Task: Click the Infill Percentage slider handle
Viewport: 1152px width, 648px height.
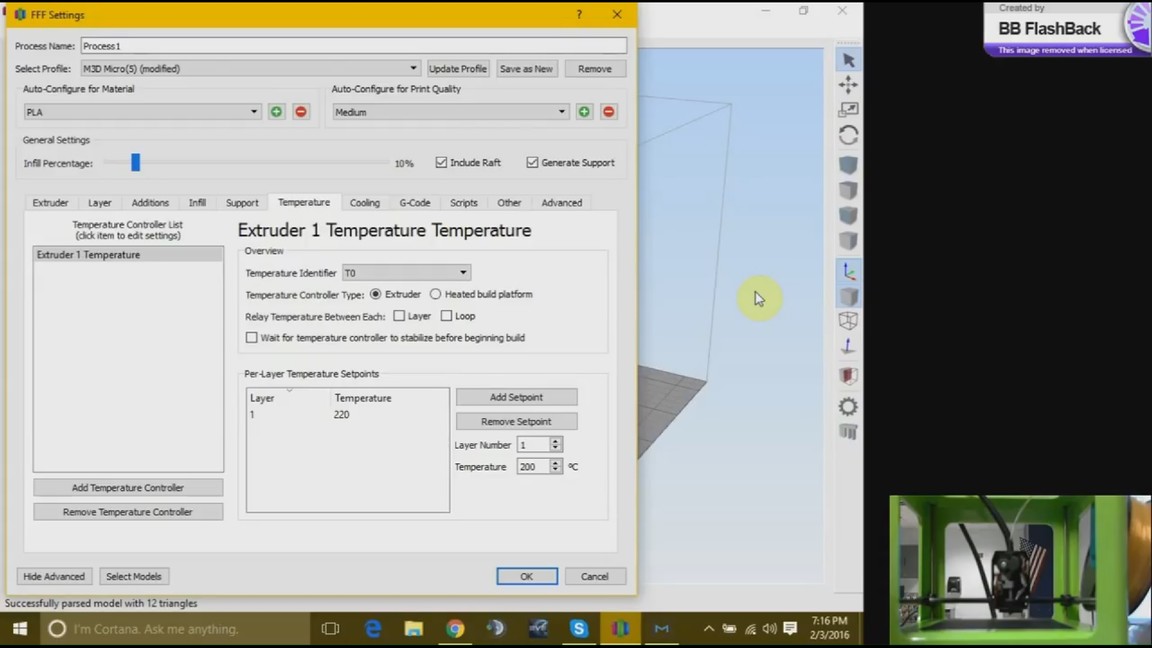Action: (x=135, y=163)
